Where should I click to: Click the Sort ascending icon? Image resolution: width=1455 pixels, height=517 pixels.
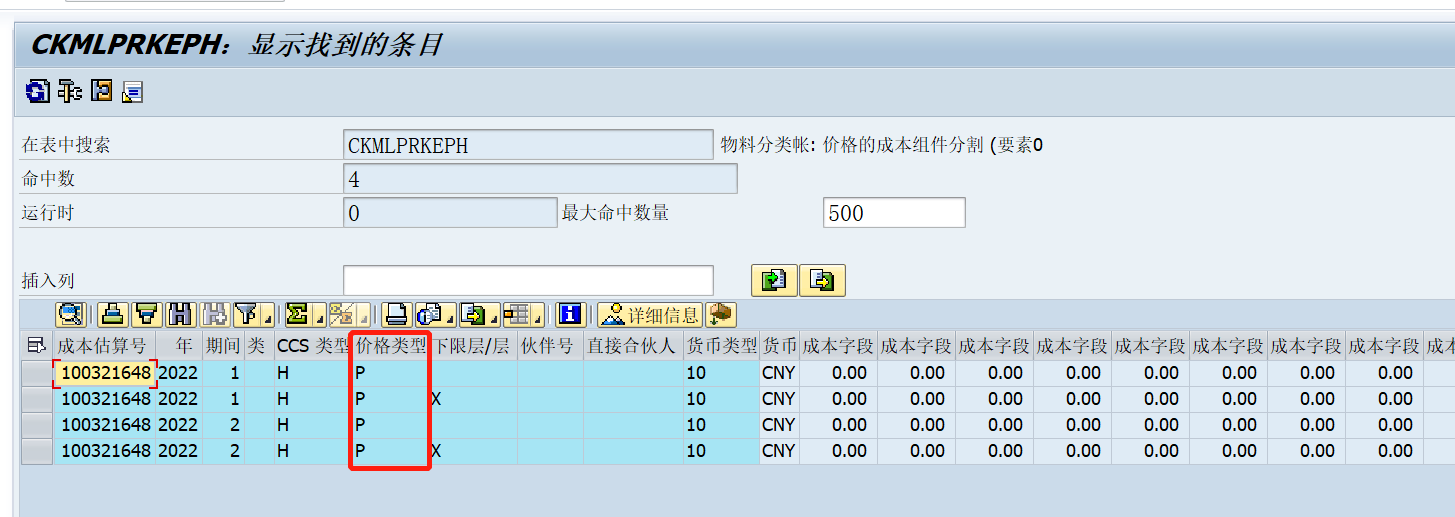(x=113, y=315)
